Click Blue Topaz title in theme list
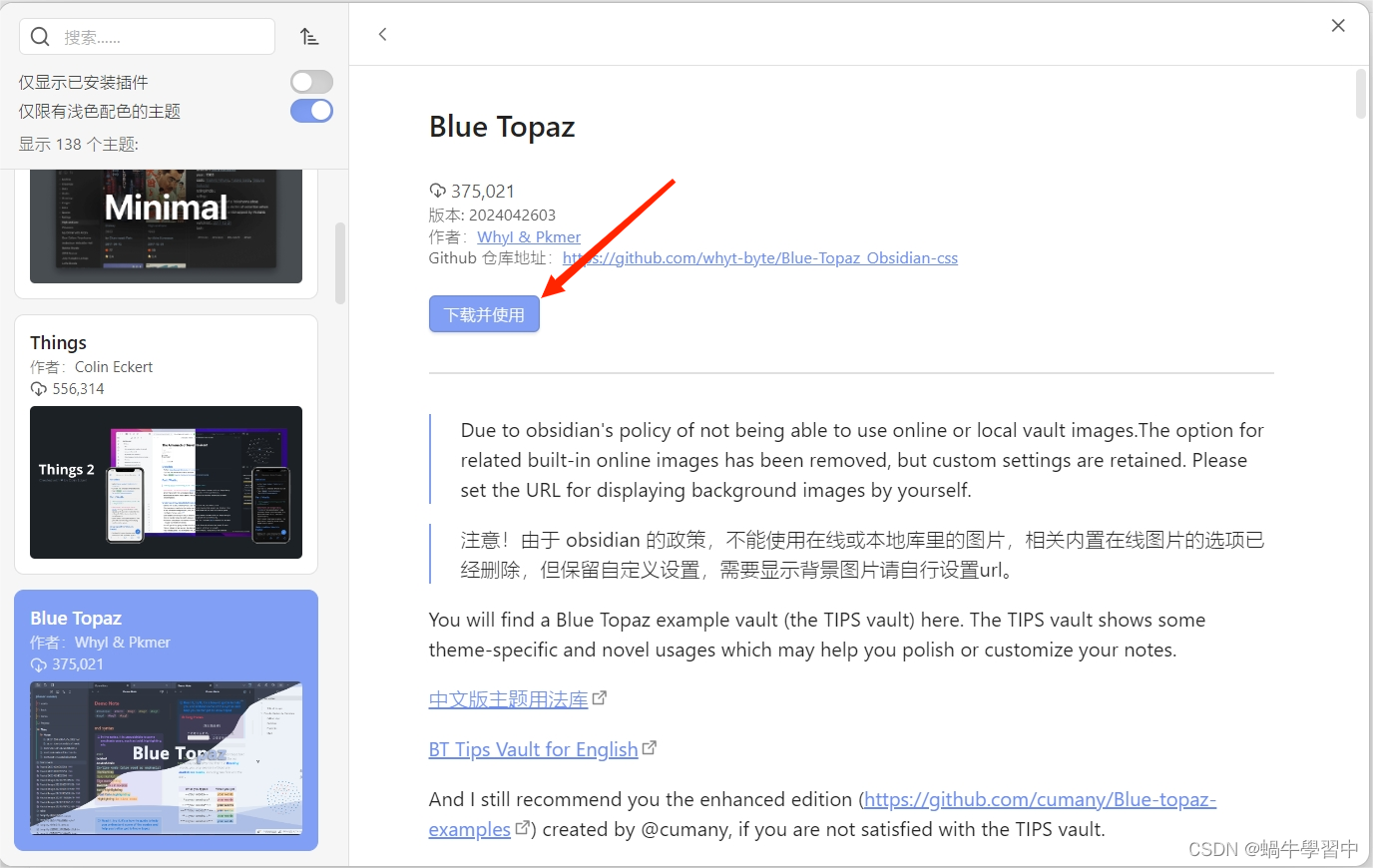Screen dimensions: 1373x868 click(x=76, y=618)
